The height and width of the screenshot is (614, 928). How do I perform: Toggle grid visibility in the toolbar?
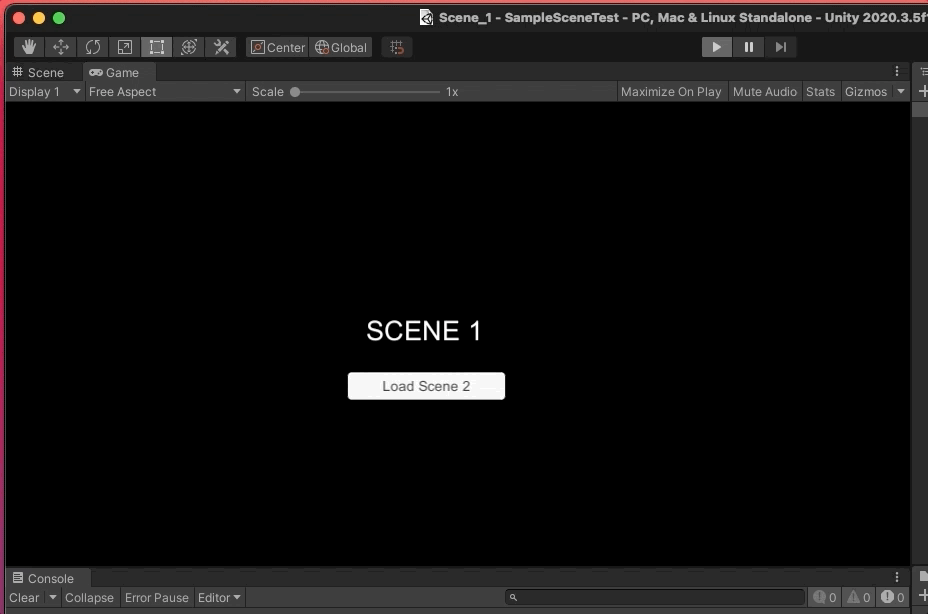coord(396,47)
